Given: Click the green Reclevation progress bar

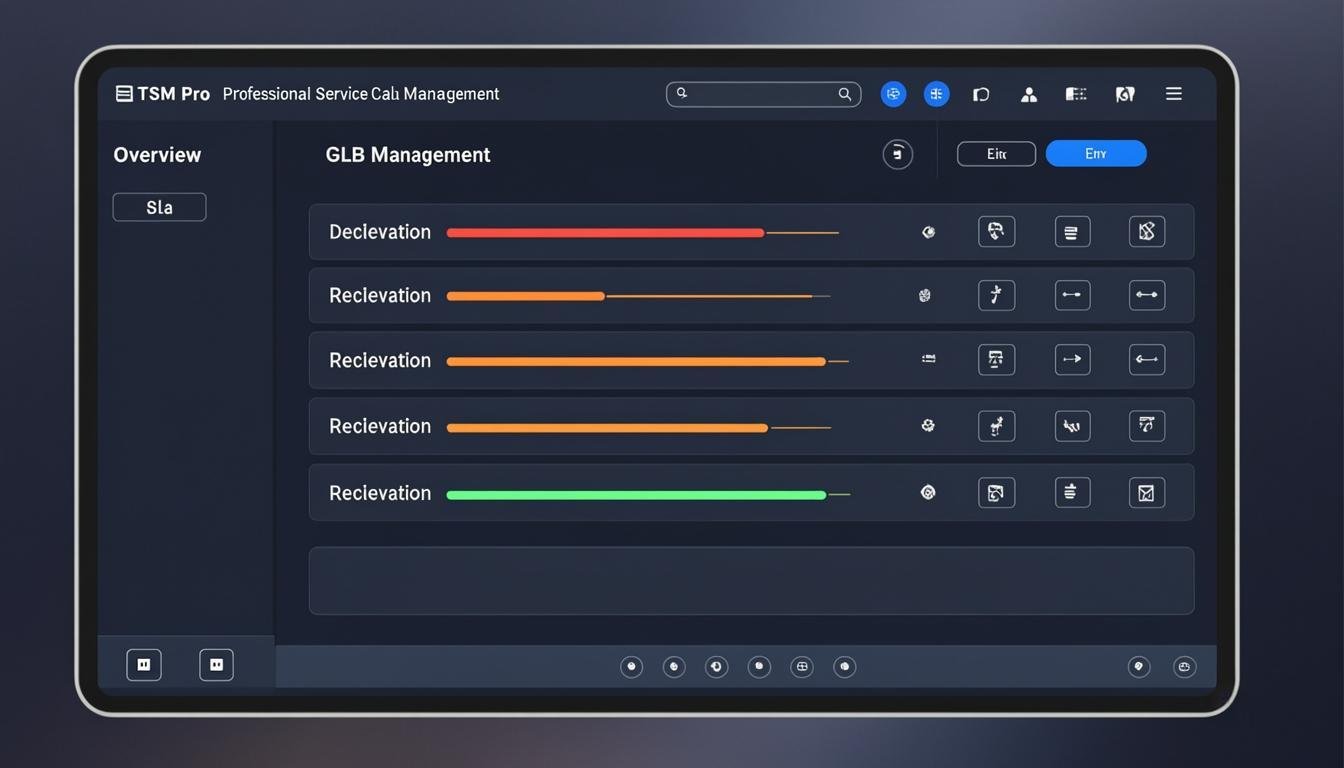Looking at the screenshot, I should pos(636,495).
